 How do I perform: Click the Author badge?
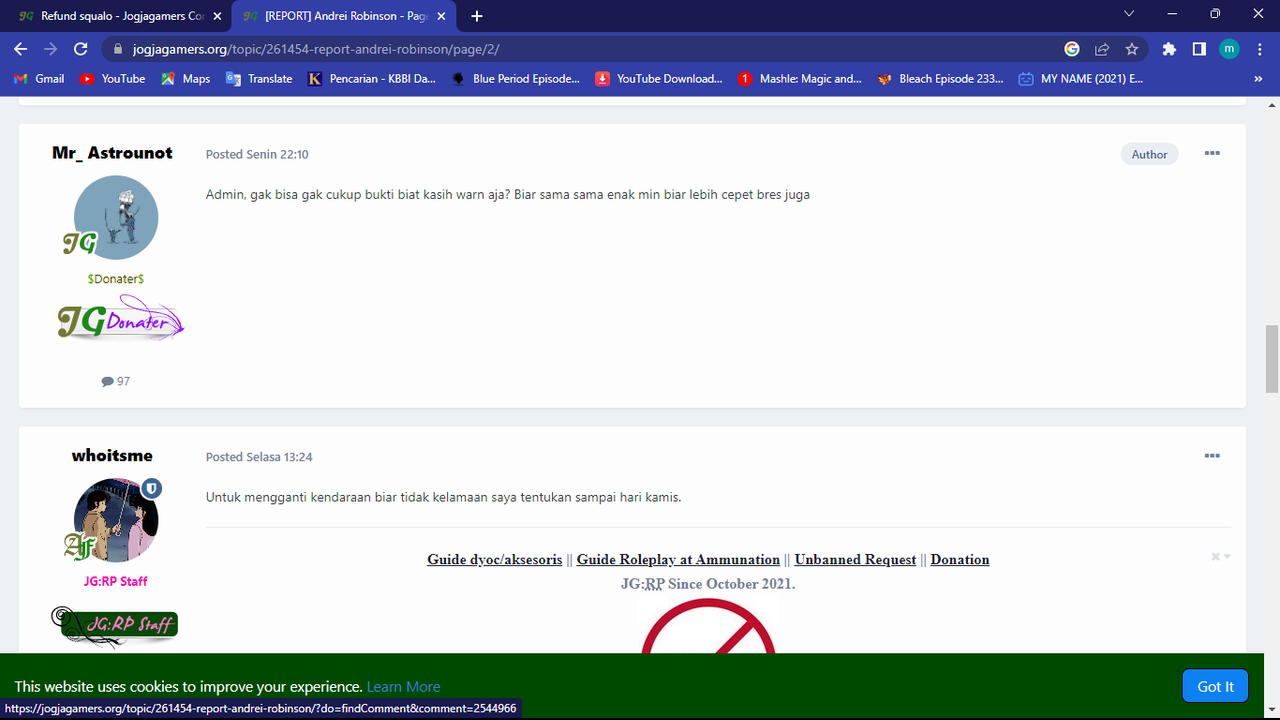click(1149, 154)
